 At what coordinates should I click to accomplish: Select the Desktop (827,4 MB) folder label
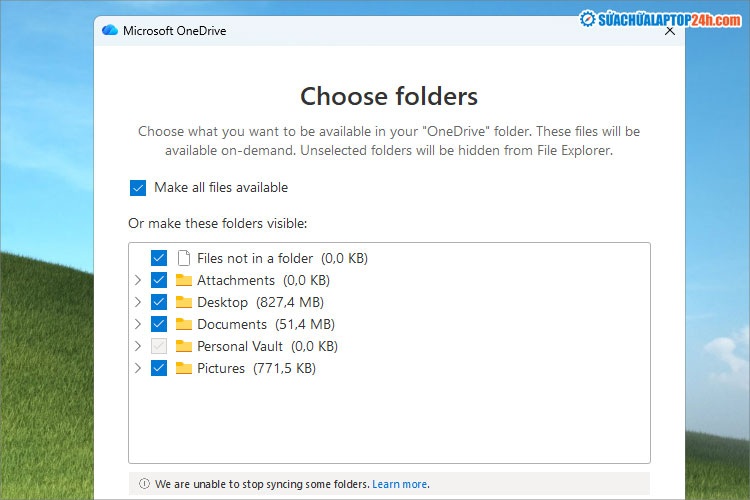(260, 302)
